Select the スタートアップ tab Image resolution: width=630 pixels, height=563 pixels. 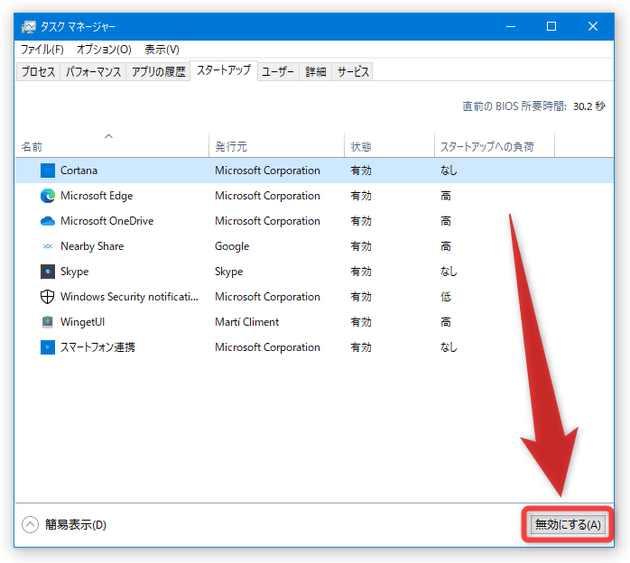click(x=223, y=70)
